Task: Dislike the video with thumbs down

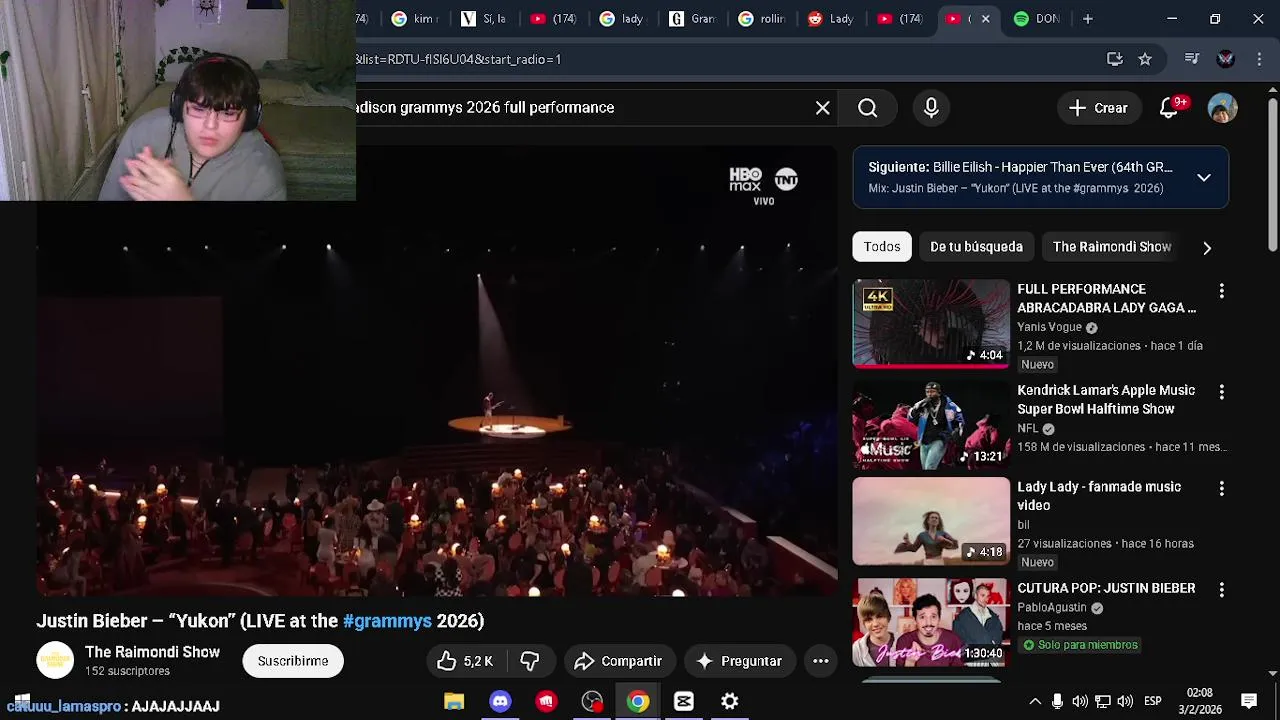Action: point(530,661)
